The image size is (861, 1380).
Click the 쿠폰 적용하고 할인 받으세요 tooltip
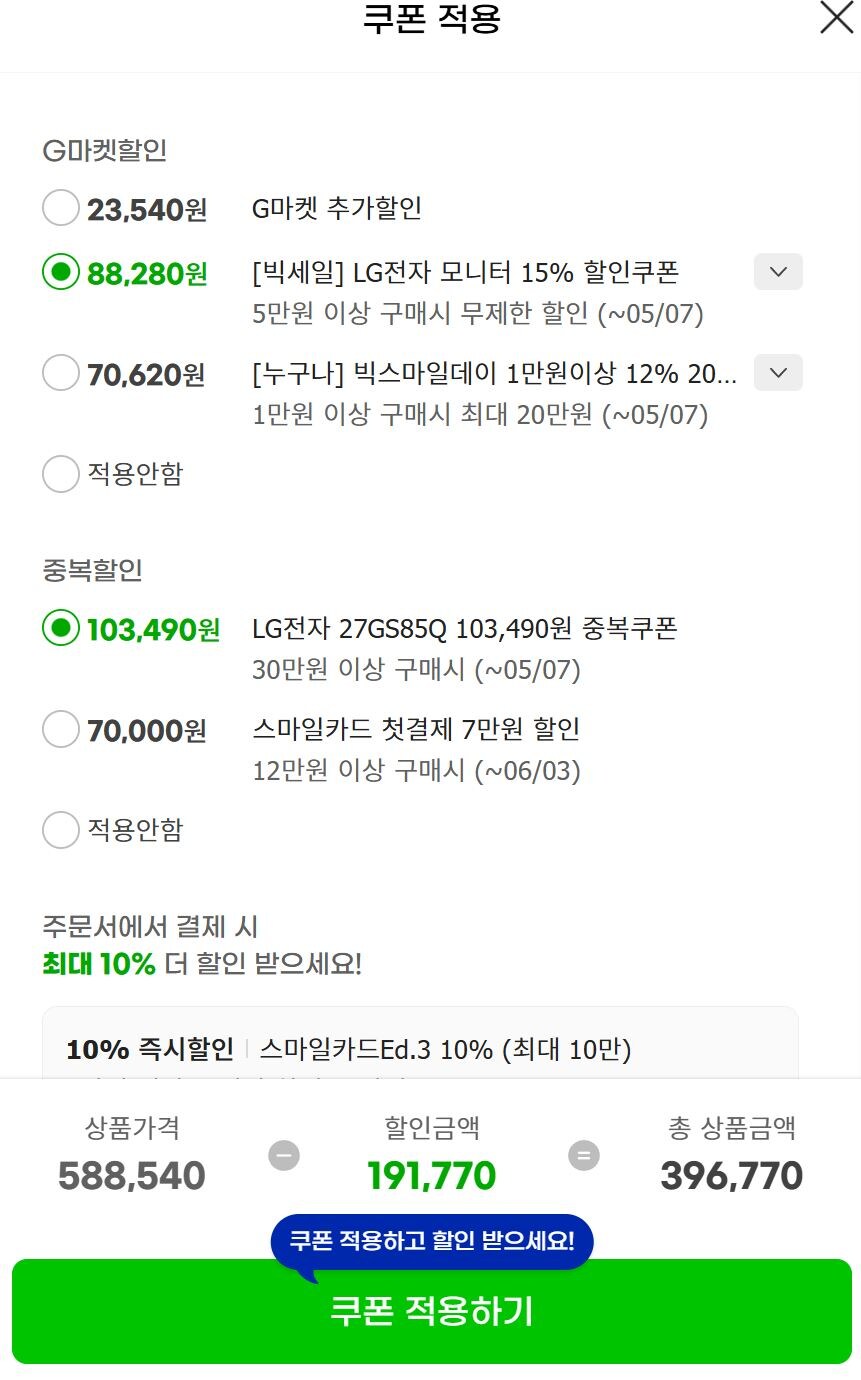[430, 1241]
